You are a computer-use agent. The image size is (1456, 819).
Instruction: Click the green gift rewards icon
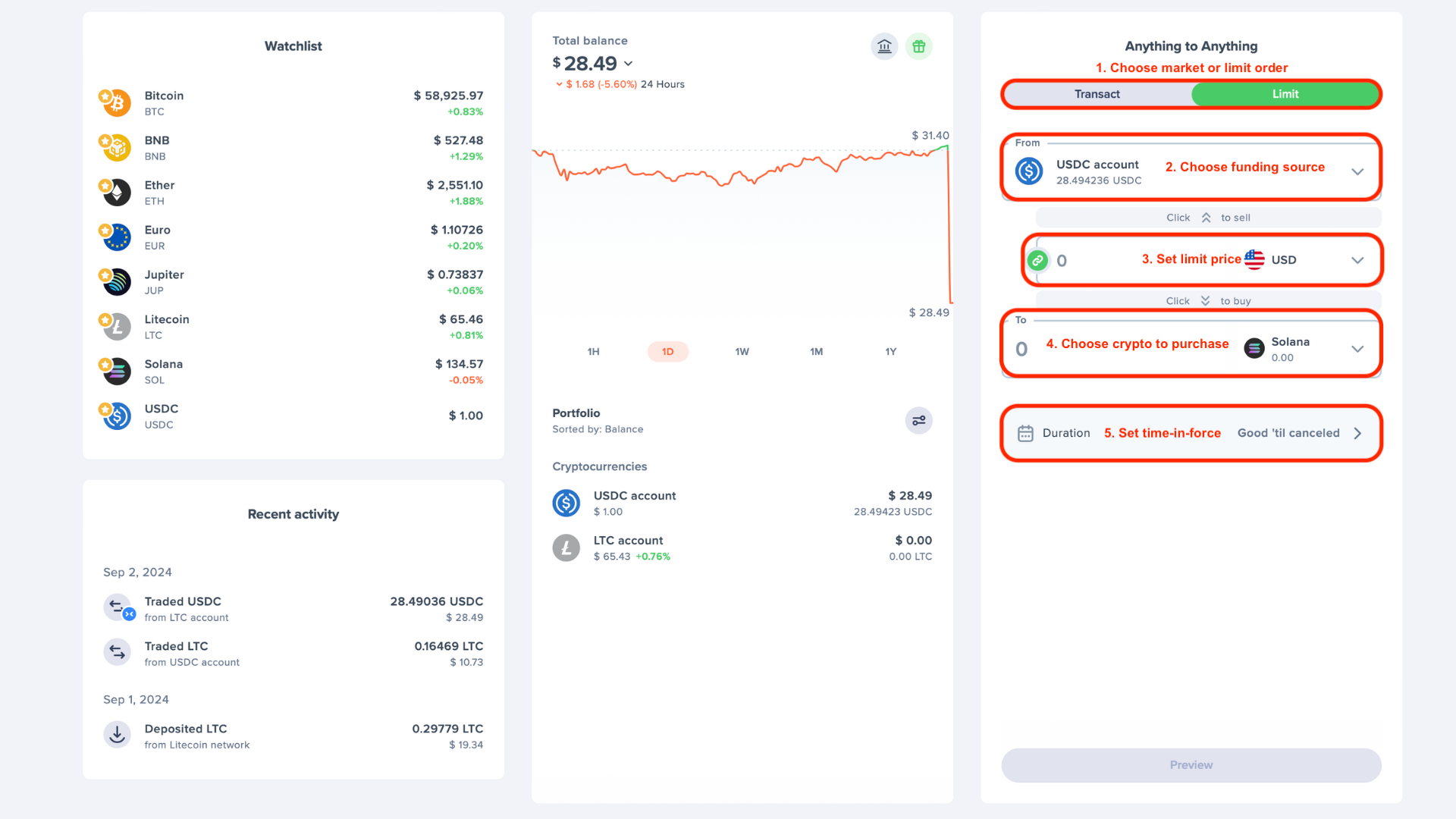tap(918, 47)
